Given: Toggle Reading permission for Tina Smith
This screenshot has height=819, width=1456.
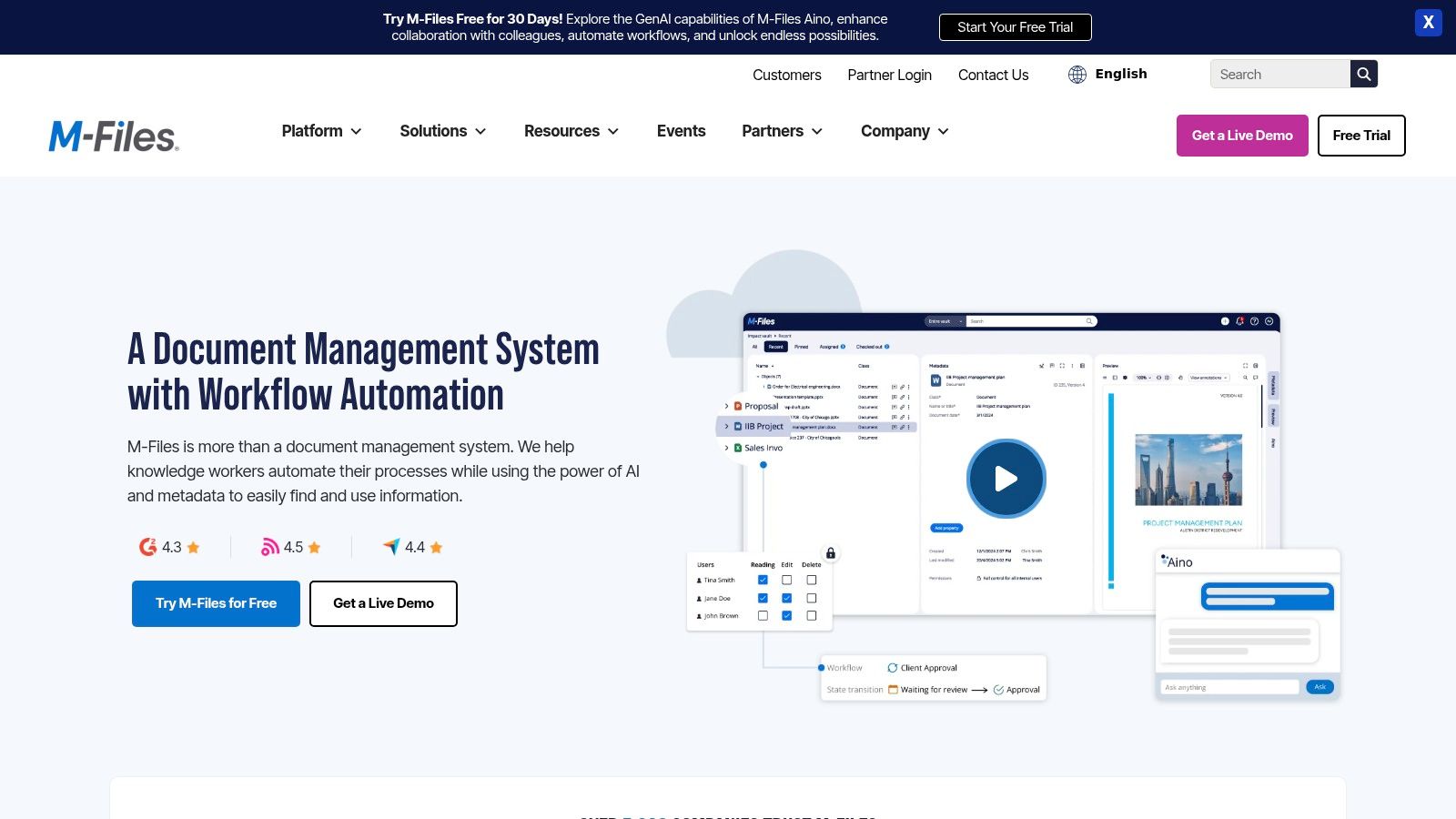Looking at the screenshot, I should [x=763, y=580].
